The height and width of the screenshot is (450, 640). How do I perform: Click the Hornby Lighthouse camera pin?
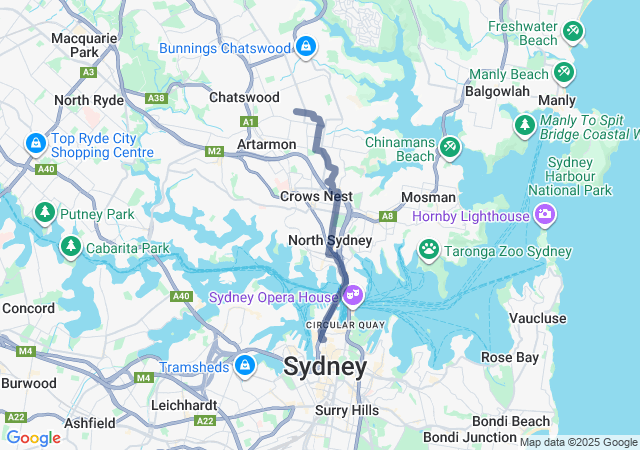545,214
